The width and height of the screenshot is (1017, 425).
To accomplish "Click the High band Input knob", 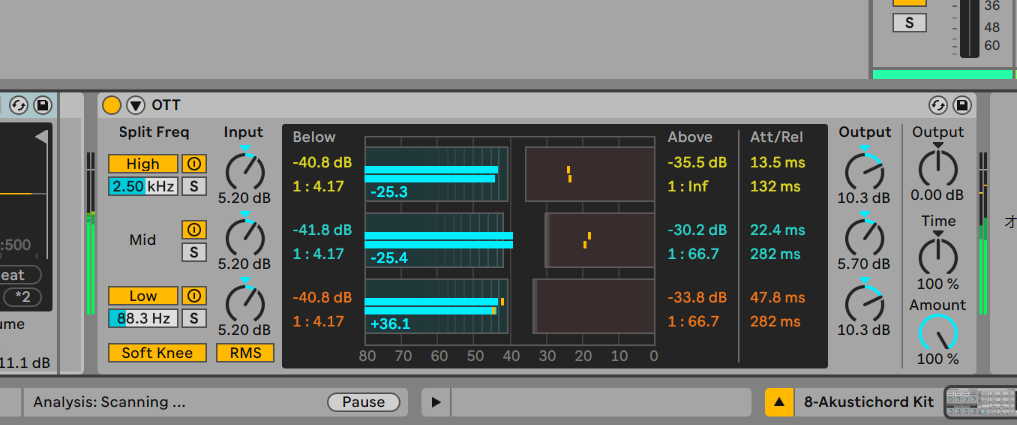I will click(x=245, y=172).
